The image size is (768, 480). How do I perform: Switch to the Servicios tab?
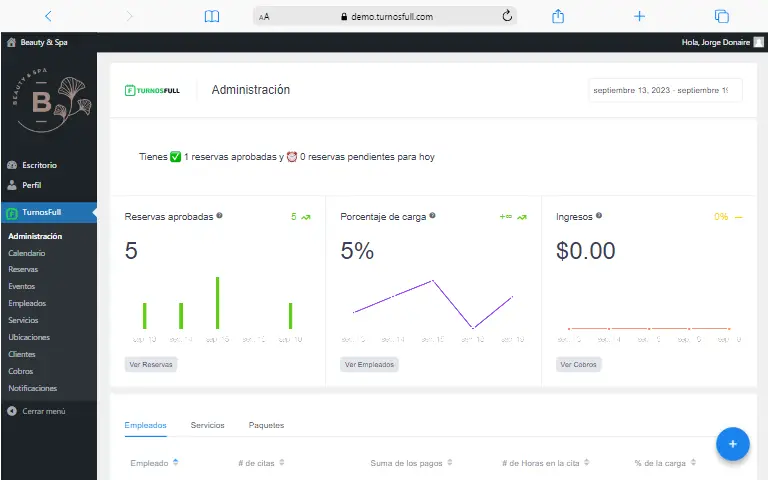(x=207, y=425)
